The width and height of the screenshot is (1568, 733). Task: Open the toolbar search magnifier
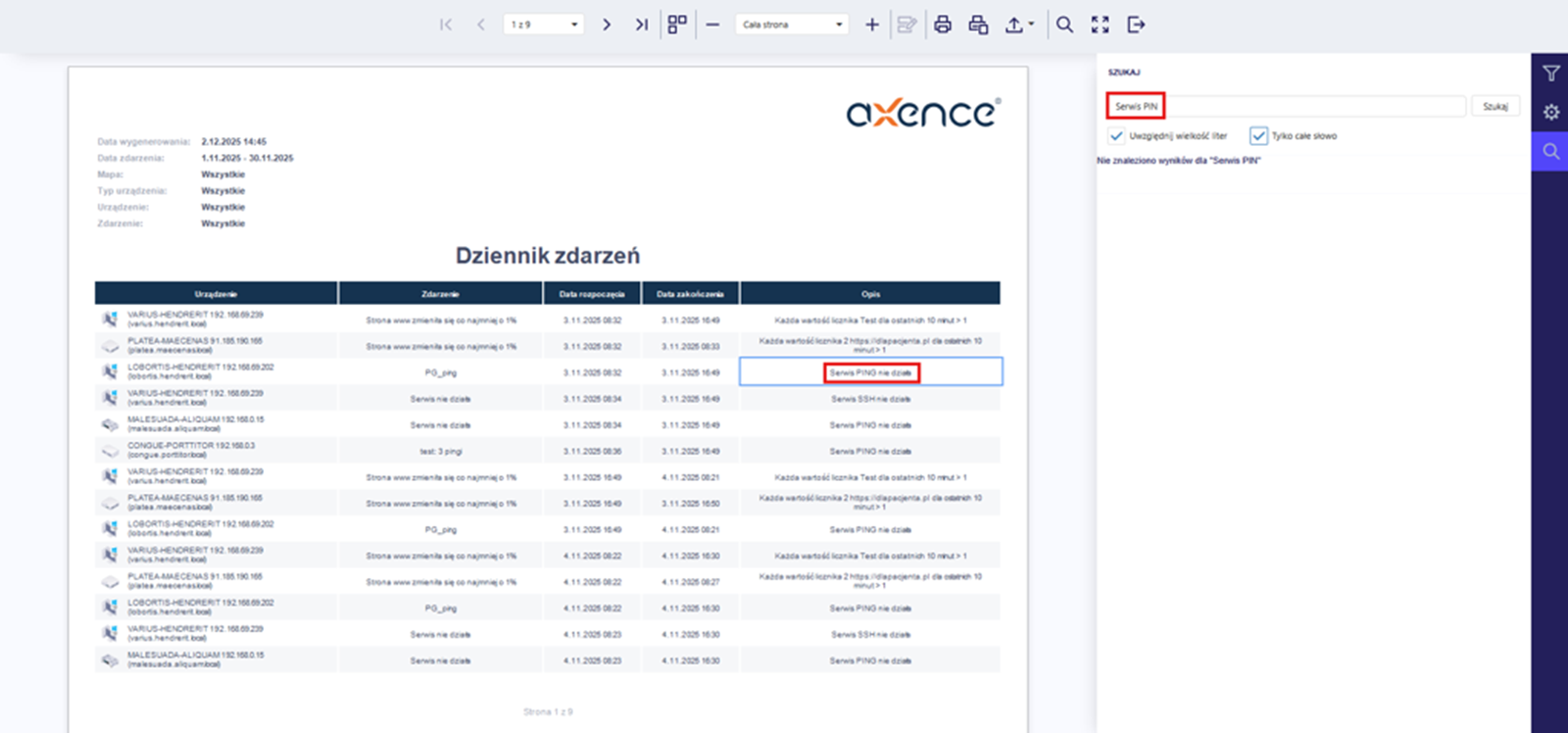(x=1064, y=24)
